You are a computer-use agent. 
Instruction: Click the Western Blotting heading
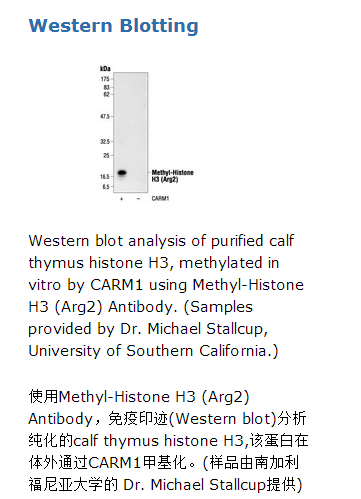(114, 26)
